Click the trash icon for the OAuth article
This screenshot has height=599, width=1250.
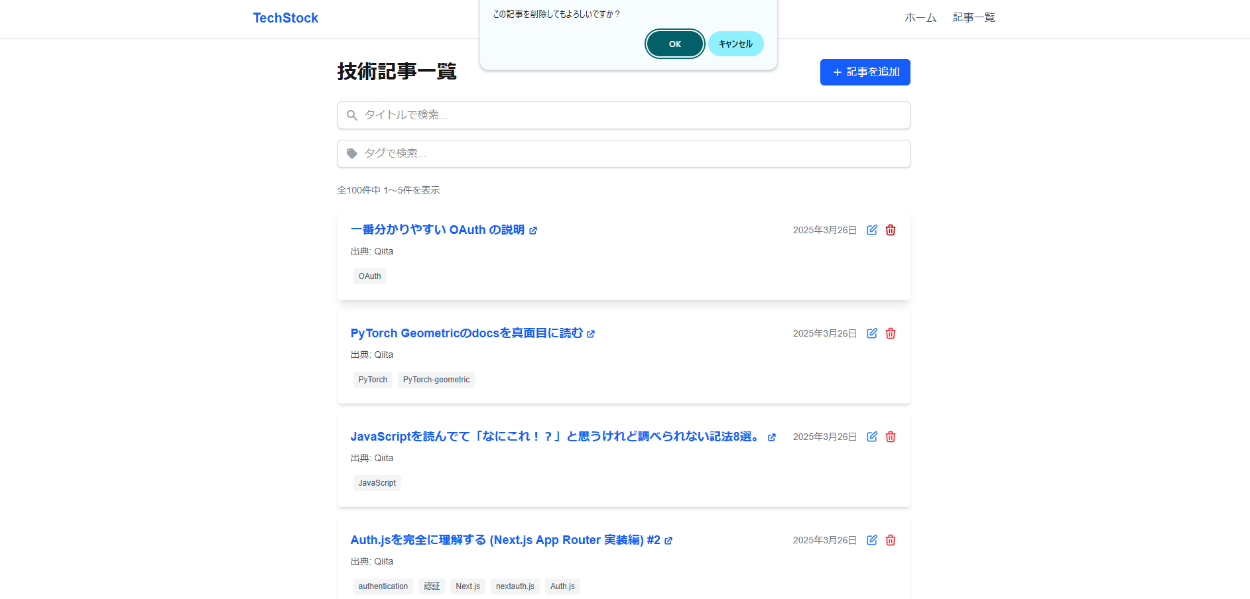[x=891, y=230]
